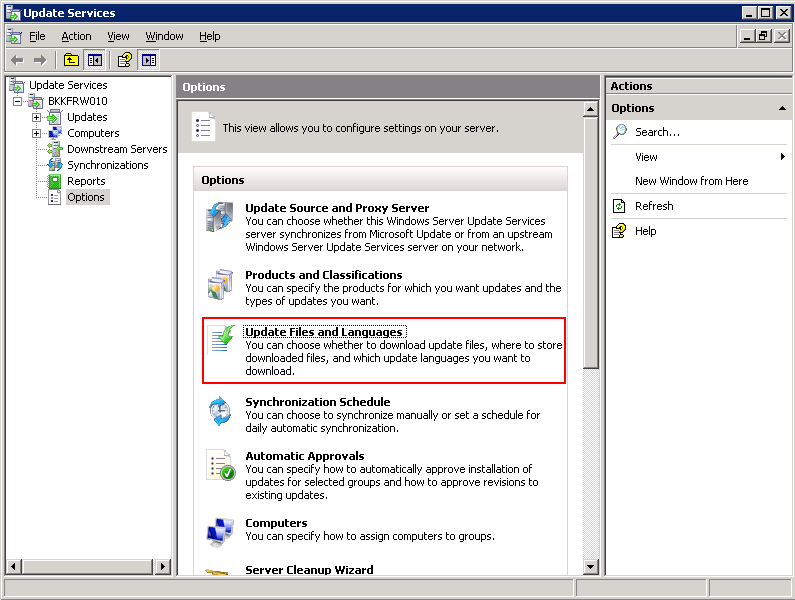
Task: Select Reports in the console tree
Action: (86, 181)
